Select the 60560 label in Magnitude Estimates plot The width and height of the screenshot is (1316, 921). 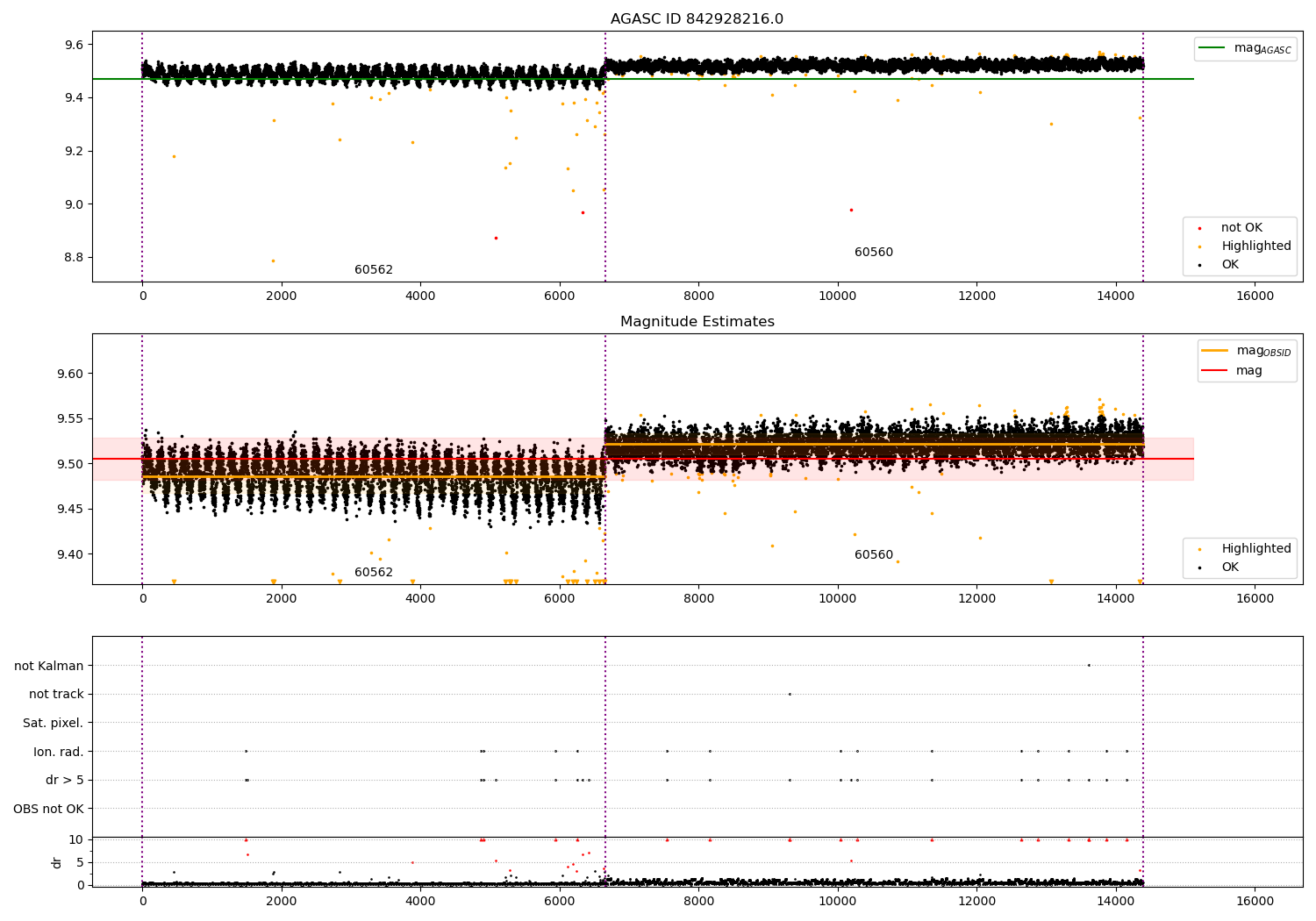(x=874, y=555)
